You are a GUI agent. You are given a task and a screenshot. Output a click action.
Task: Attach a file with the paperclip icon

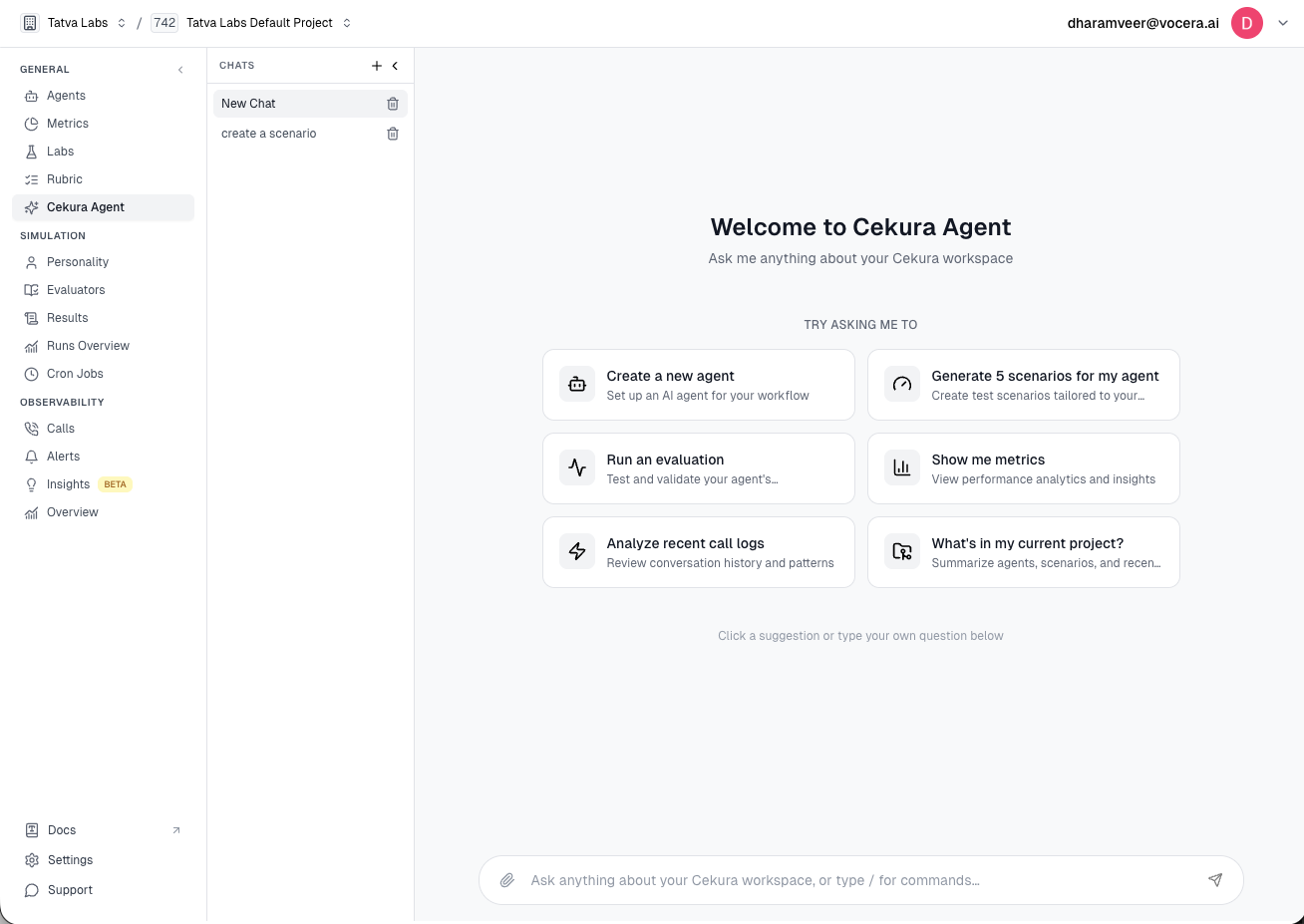507,880
